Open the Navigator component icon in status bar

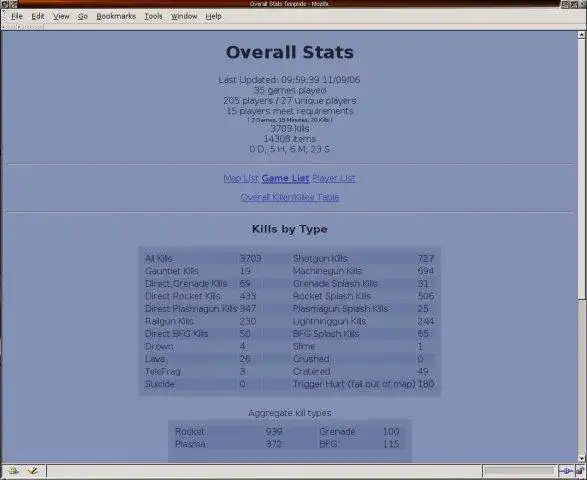tap(14, 471)
